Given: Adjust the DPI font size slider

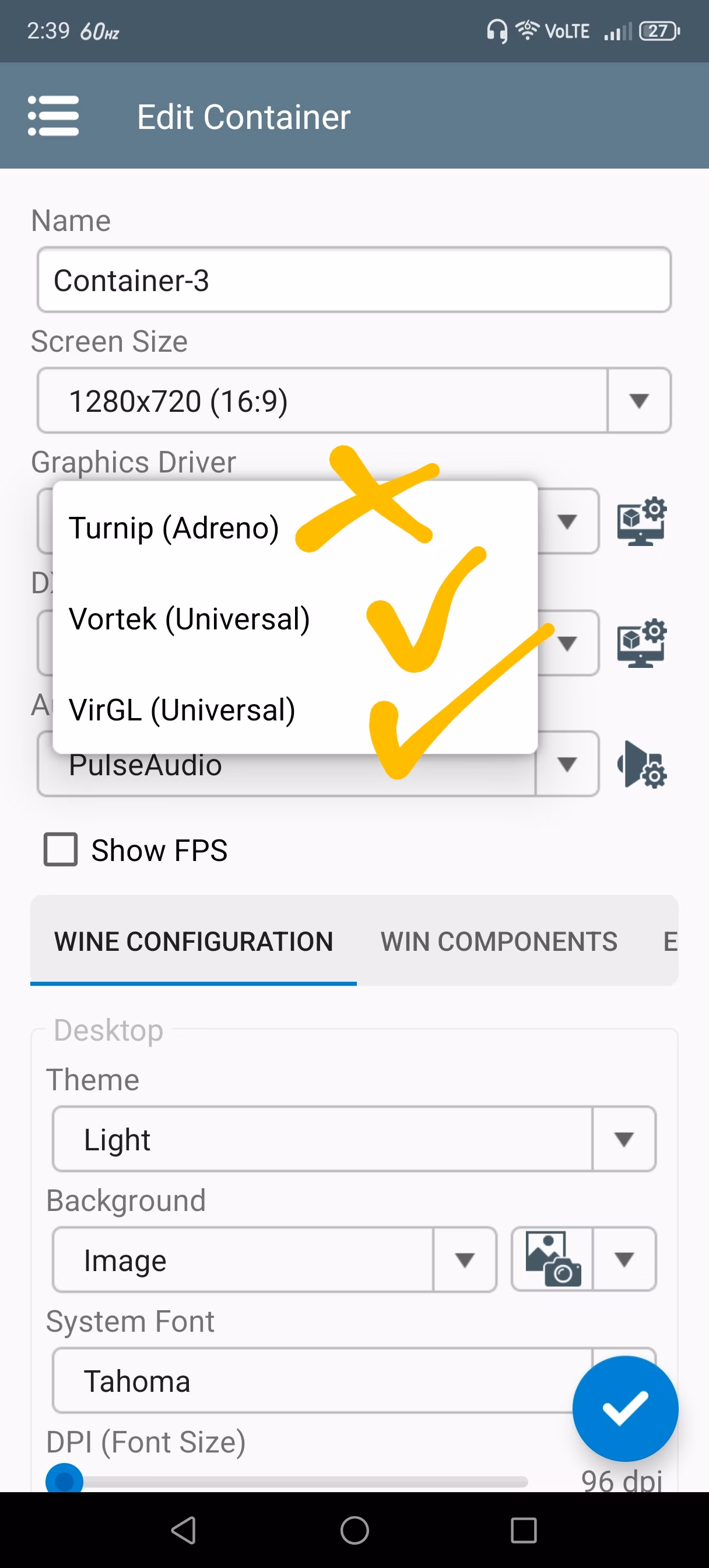Looking at the screenshot, I should 65,1479.
